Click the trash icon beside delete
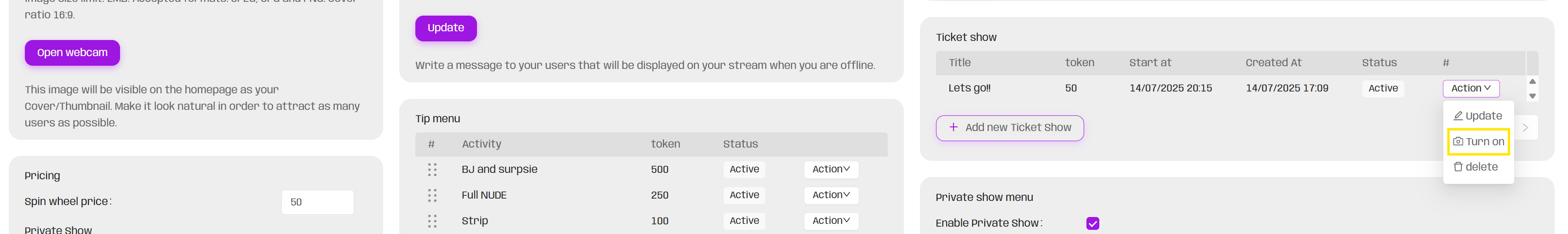 tap(1458, 167)
